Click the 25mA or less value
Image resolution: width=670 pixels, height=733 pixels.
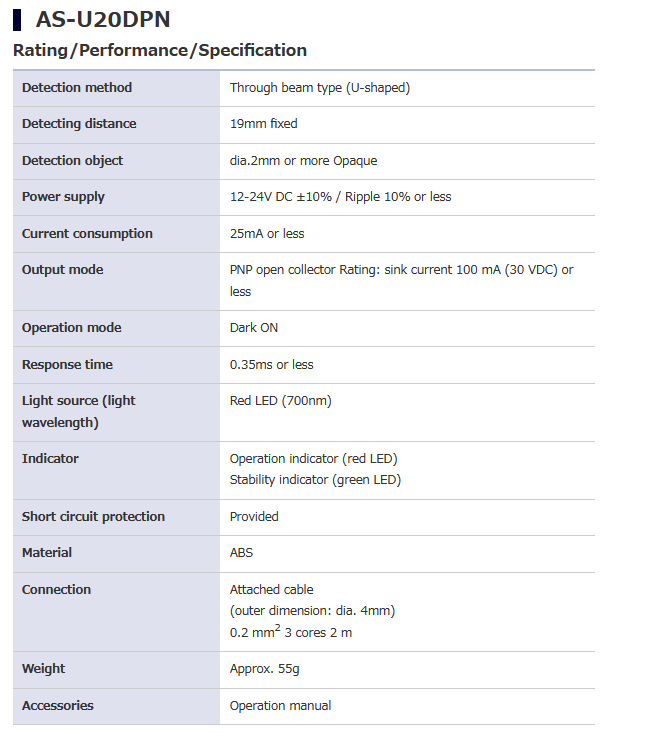coord(267,234)
